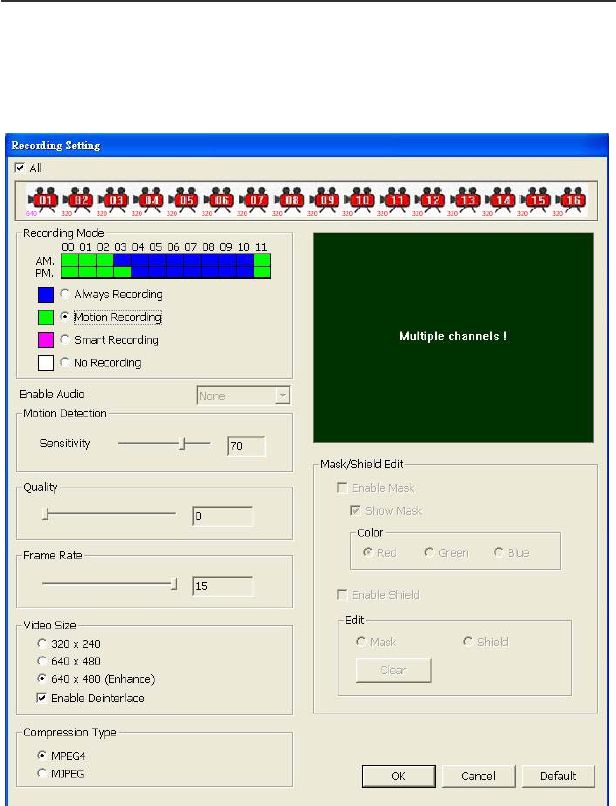616x806 pixels.
Task: Select camera 11 icon
Action: pyautogui.click(x=395, y=198)
